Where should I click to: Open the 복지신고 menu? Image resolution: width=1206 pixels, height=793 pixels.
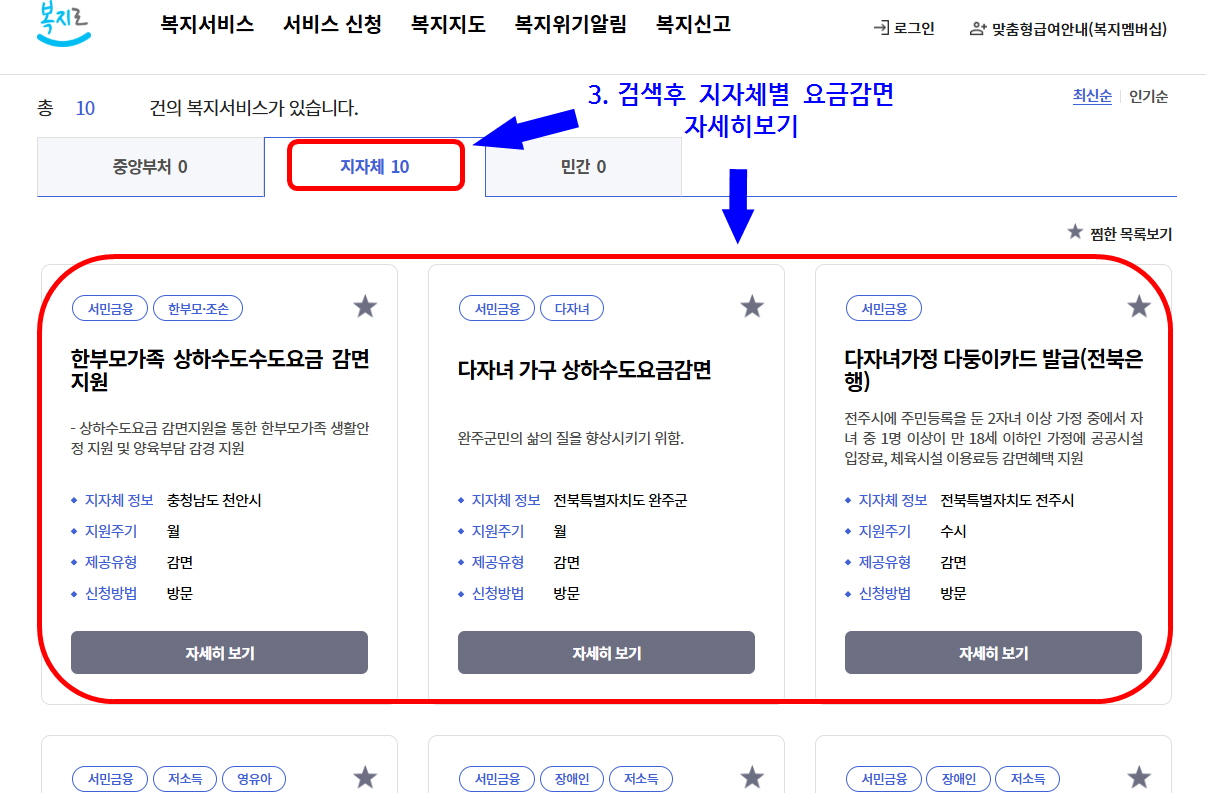[x=693, y=25]
